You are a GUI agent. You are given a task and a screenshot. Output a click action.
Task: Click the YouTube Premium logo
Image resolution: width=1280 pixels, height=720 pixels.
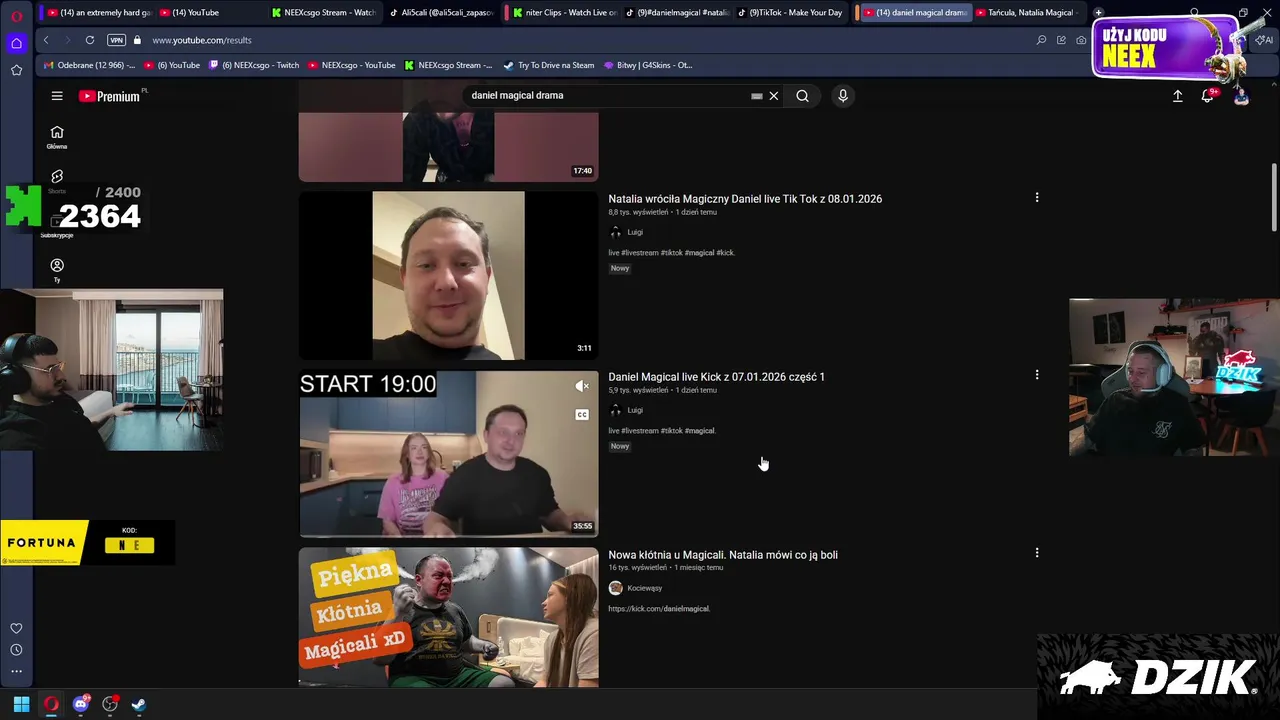pyautogui.click(x=109, y=96)
